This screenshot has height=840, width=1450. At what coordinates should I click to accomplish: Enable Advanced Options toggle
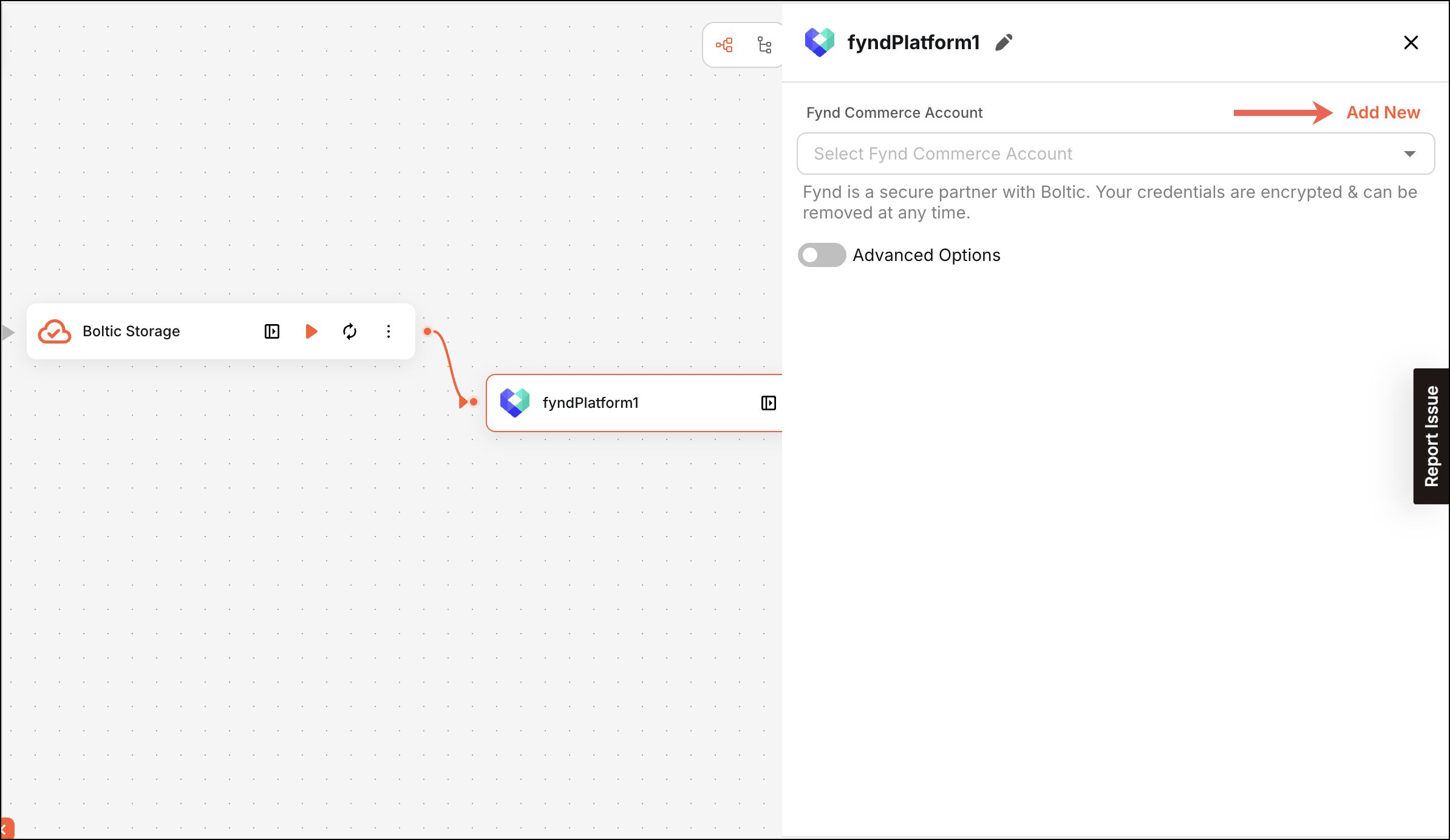coord(822,255)
